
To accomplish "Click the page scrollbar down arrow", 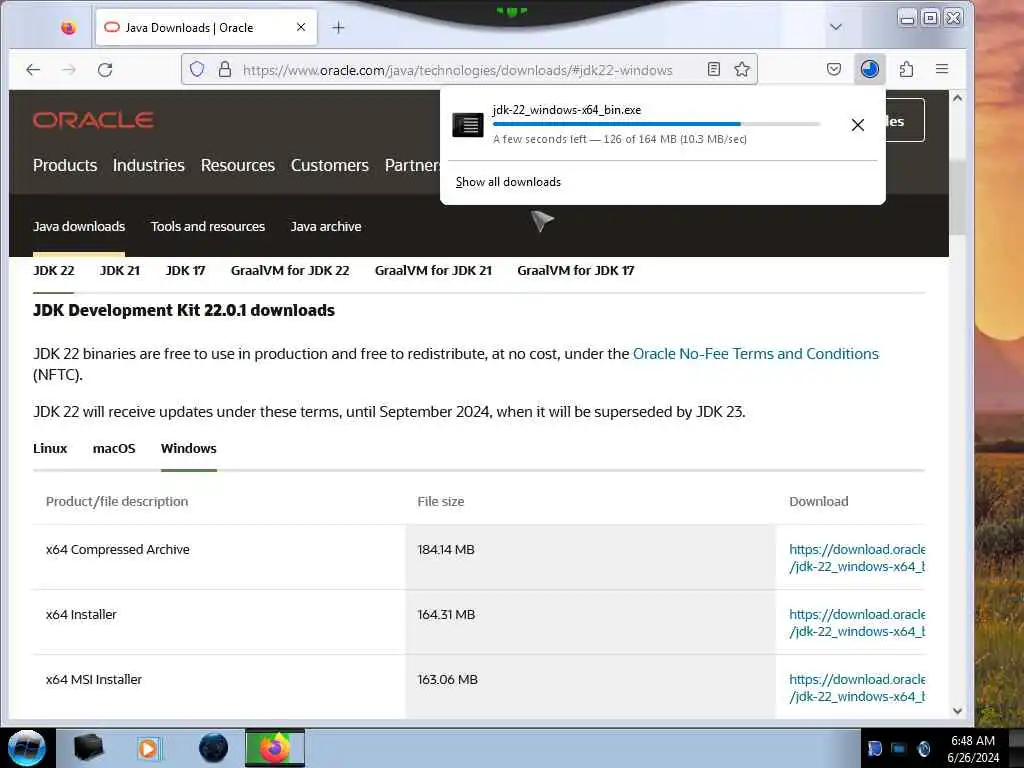I will pos(957,711).
